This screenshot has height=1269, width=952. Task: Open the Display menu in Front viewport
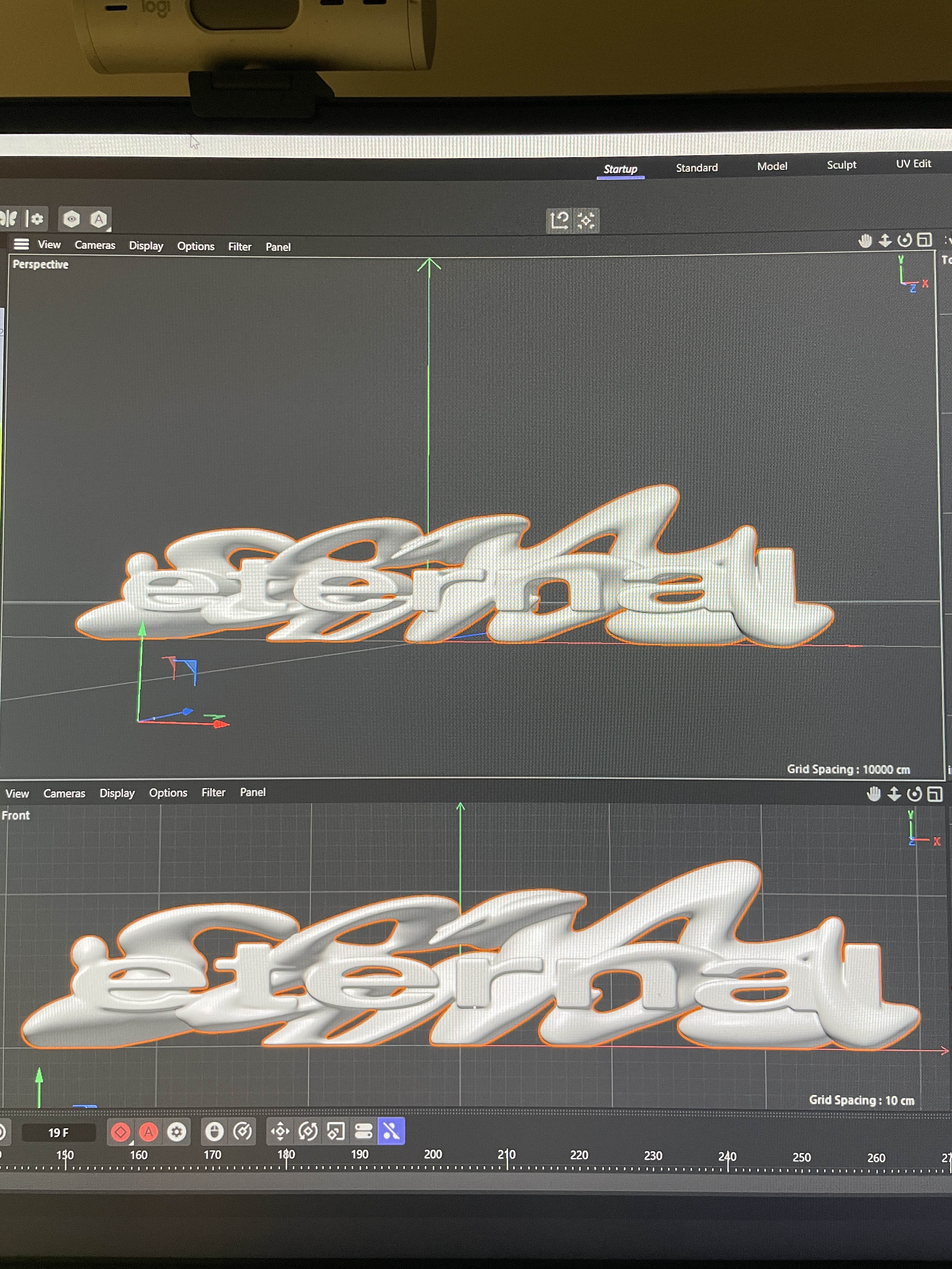coord(117,793)
